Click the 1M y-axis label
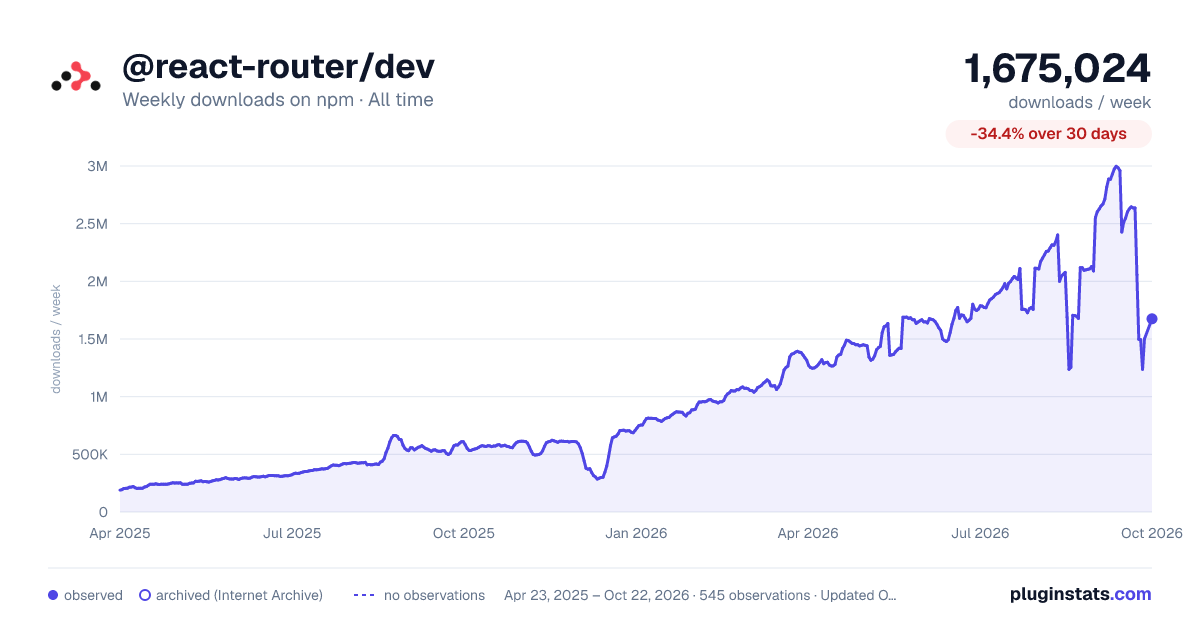 point(97,397)
